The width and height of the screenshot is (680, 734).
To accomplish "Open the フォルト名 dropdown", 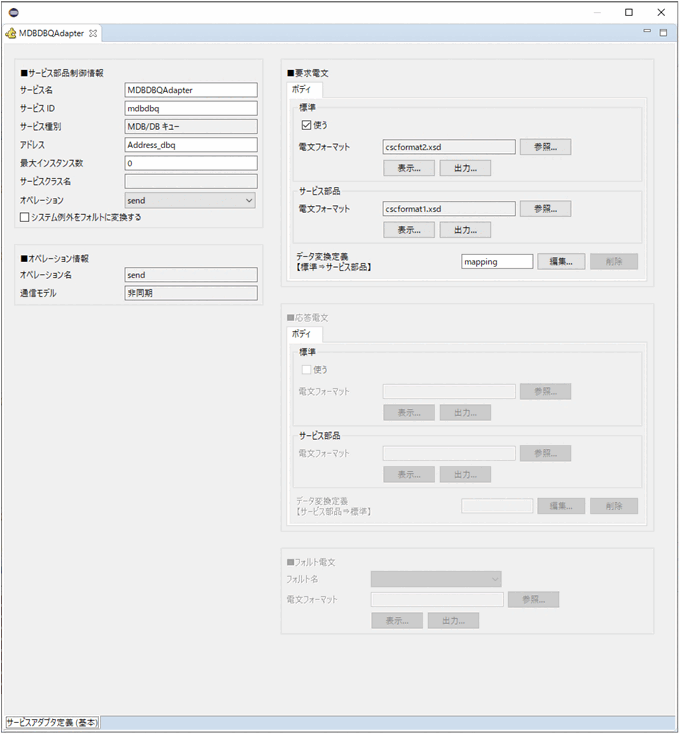I will [x=436, y=578].
